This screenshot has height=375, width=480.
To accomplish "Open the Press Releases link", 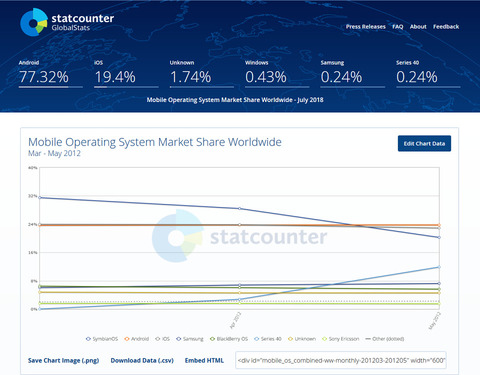I will tap(365, 27).
